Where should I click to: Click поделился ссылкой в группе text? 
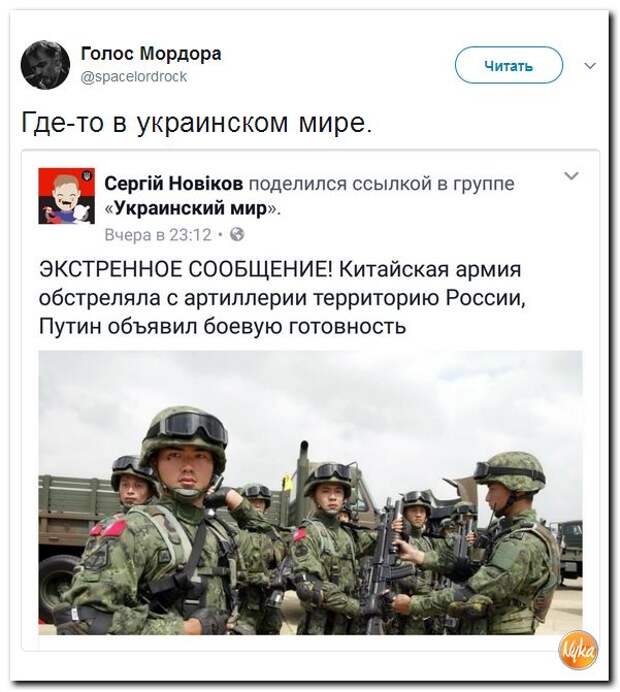(x=382, y=183)
